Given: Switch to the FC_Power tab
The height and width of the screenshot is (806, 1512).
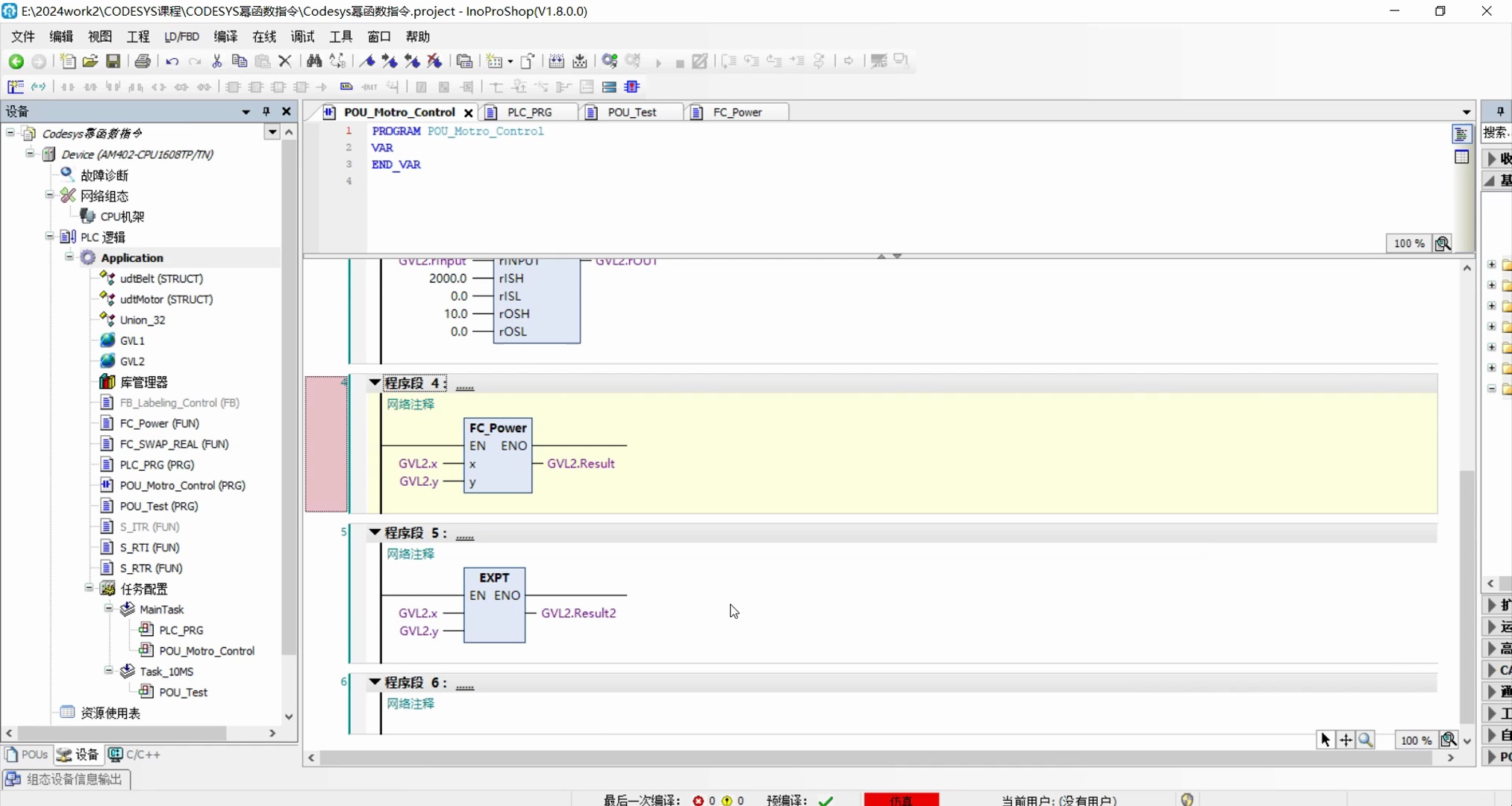Looking at the screenshot, I should [x=737, y=112].
